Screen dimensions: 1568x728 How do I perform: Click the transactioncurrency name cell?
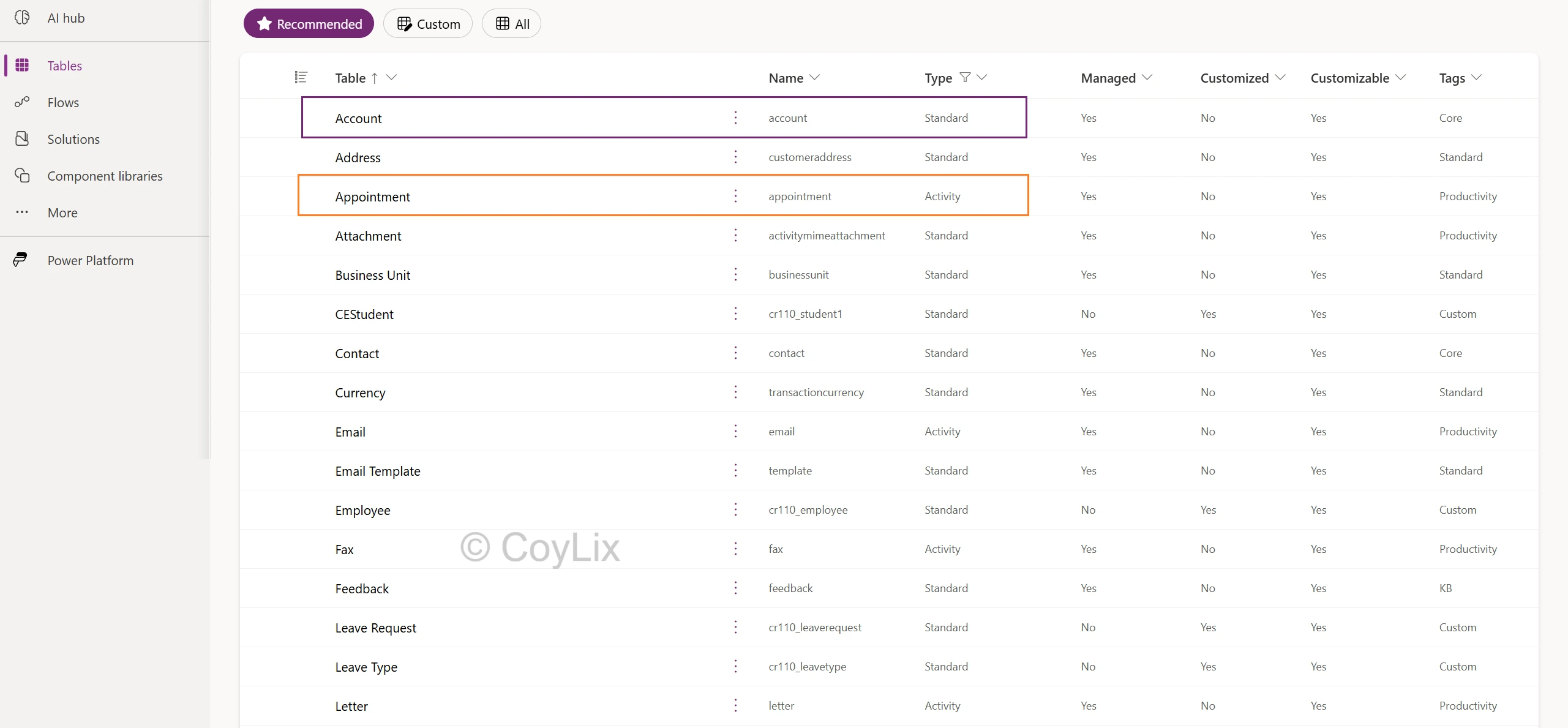coord(816,392)
